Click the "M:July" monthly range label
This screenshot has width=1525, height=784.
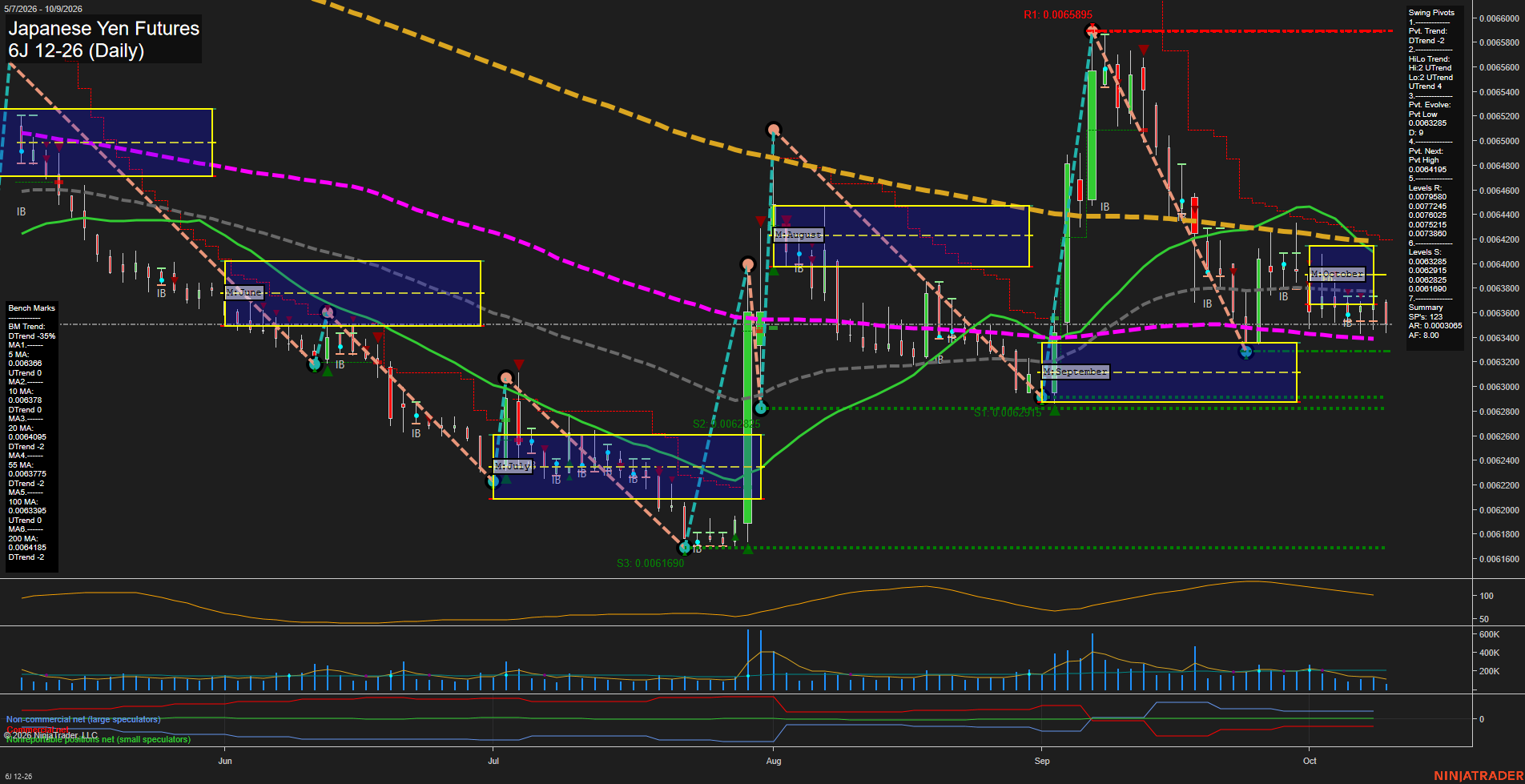click(x=513, y=465)
